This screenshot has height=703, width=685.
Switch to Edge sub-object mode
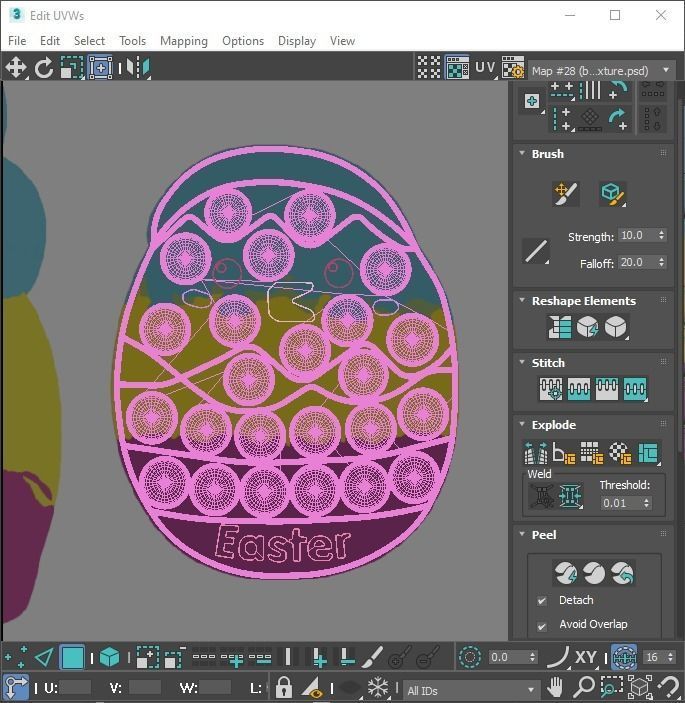pyautogui.click(x=44, y=657)
